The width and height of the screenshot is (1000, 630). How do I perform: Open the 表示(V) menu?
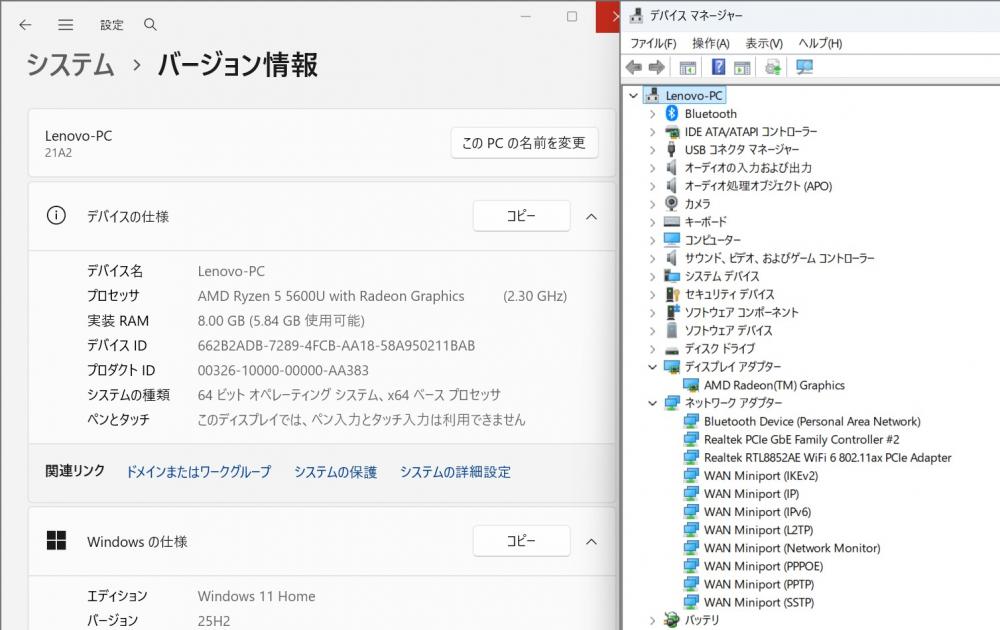point(763,43)
